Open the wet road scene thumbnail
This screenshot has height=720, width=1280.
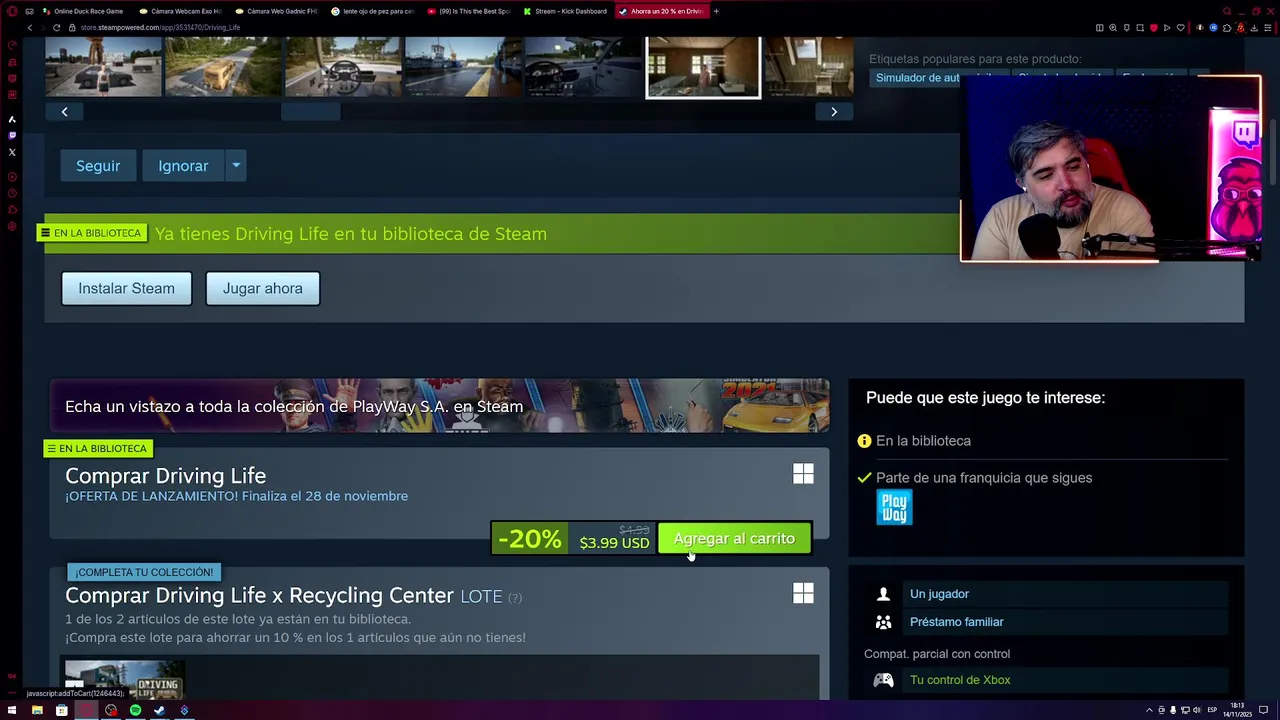(463, 67)
